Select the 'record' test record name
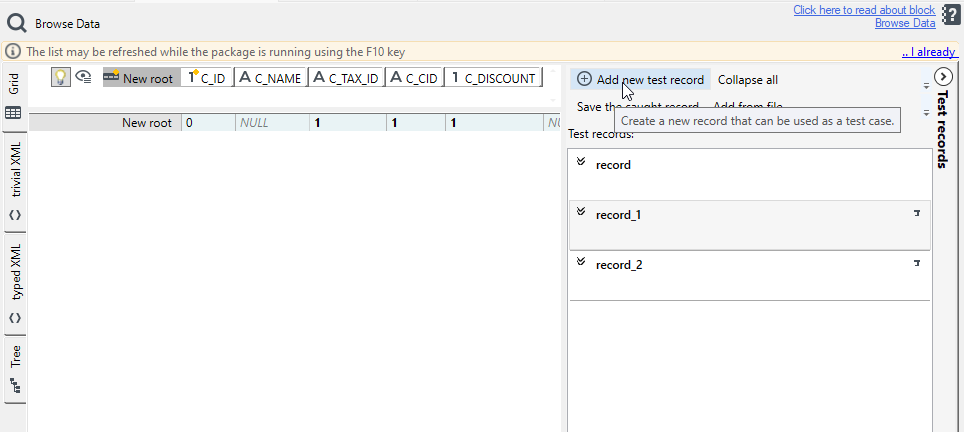The image size is (964, 432). tap(613, 165)
